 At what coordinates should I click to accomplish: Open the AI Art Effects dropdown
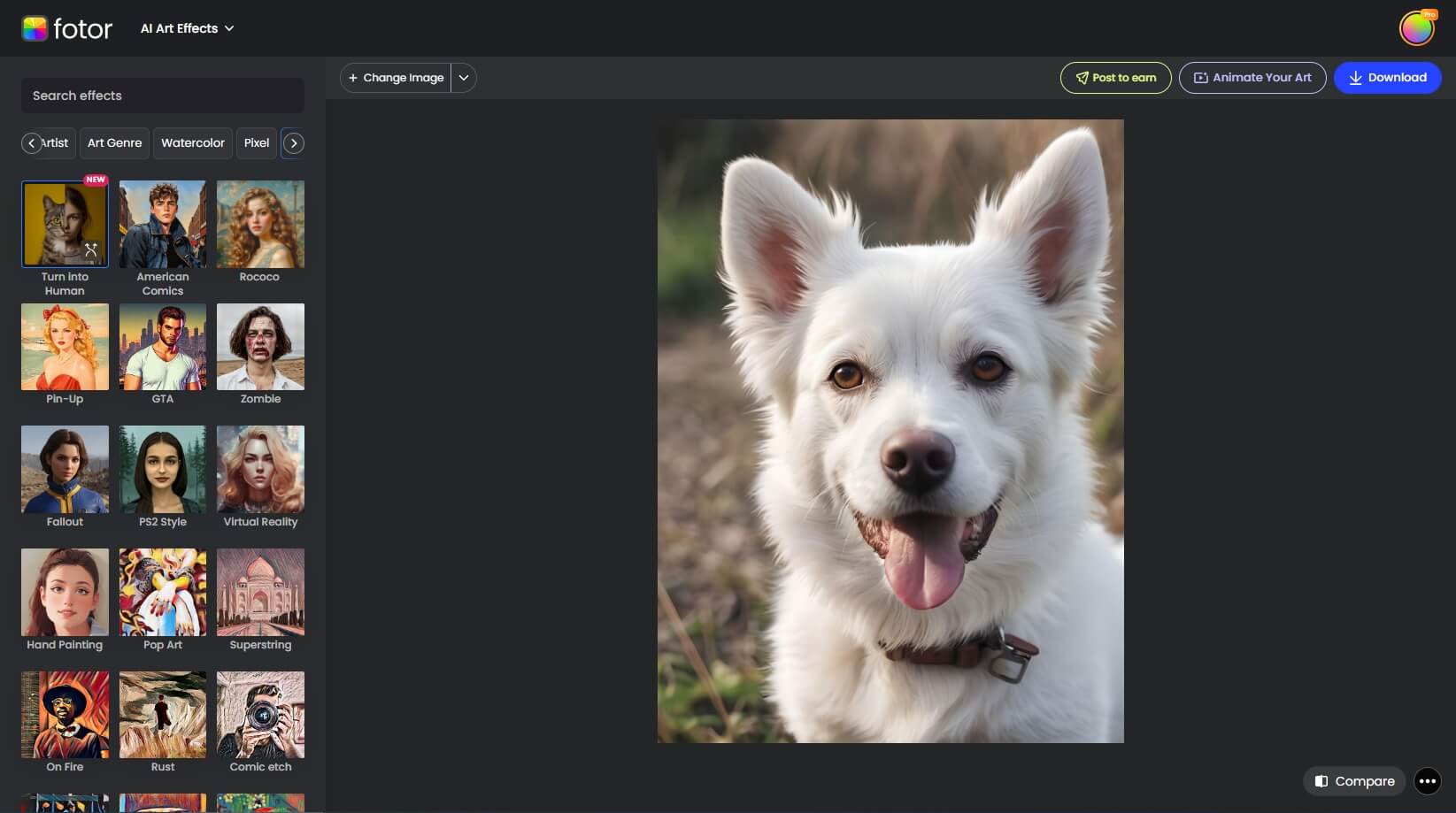point(187,28)
